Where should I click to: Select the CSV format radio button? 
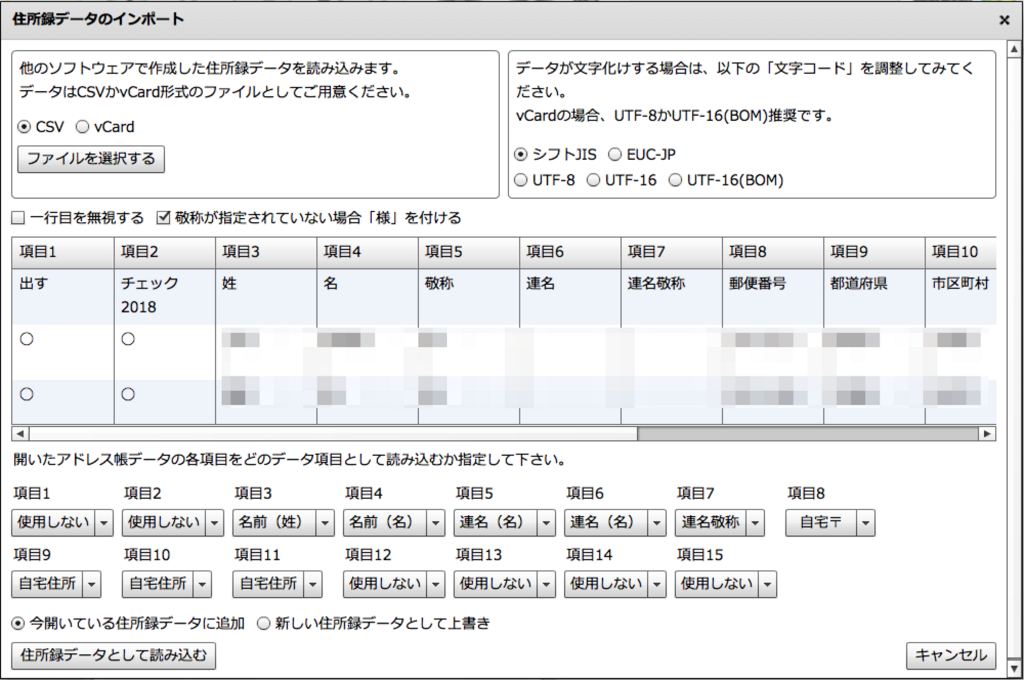(22, 127)
